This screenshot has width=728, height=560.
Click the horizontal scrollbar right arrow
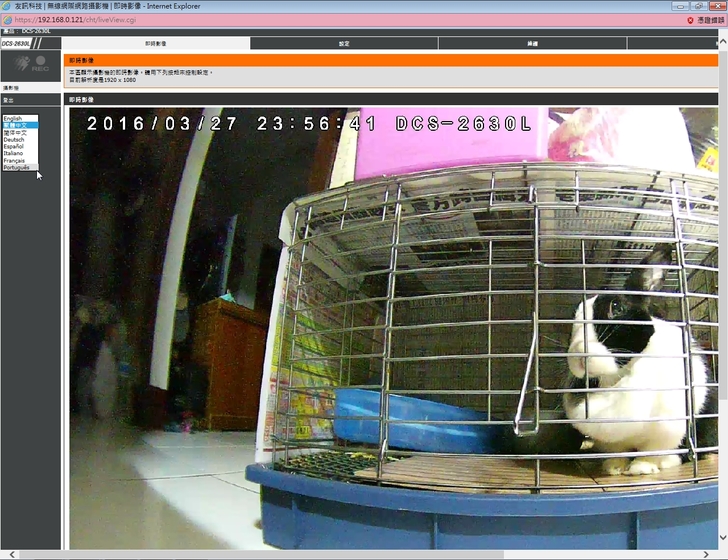[706, 554]
